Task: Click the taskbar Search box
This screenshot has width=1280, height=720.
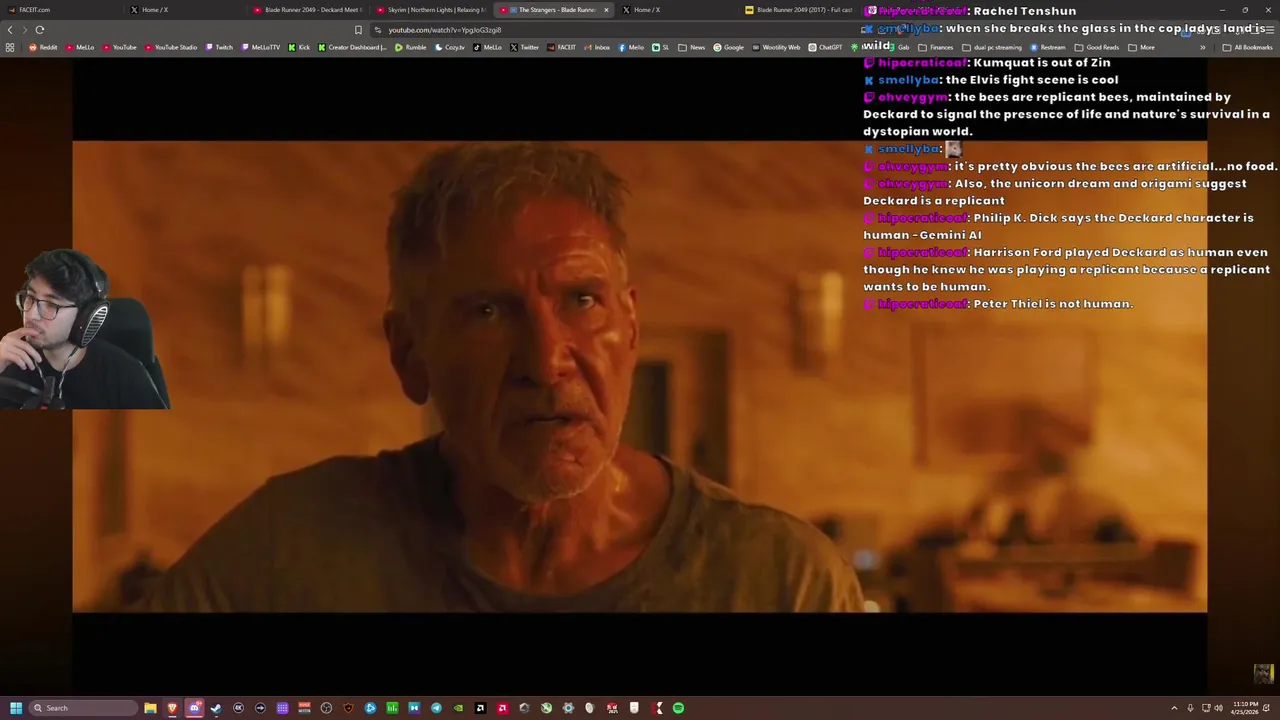Action: click(84, 708)
